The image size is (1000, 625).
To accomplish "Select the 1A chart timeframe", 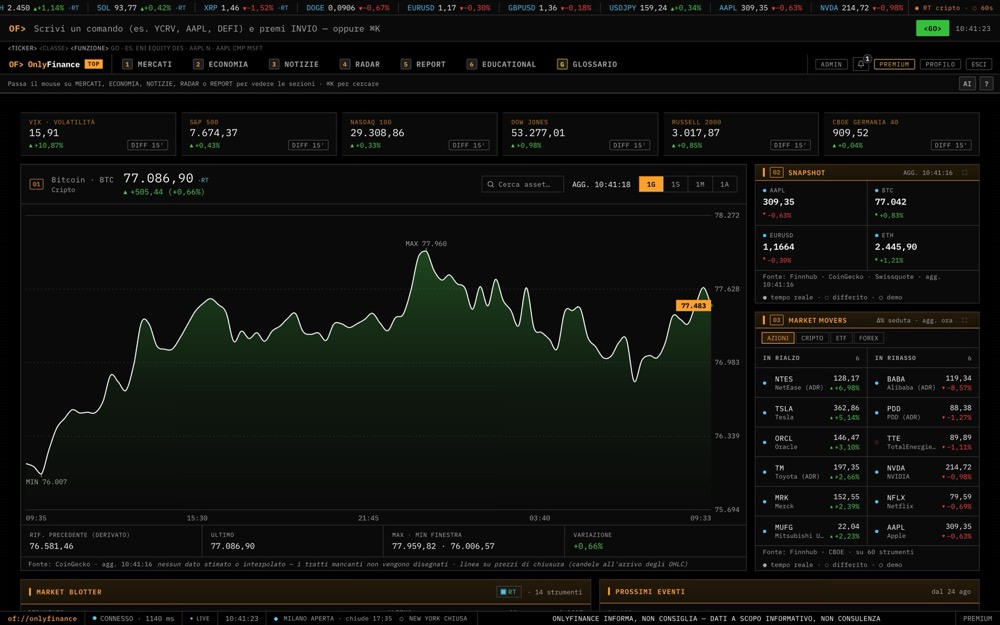I will 724,184.
